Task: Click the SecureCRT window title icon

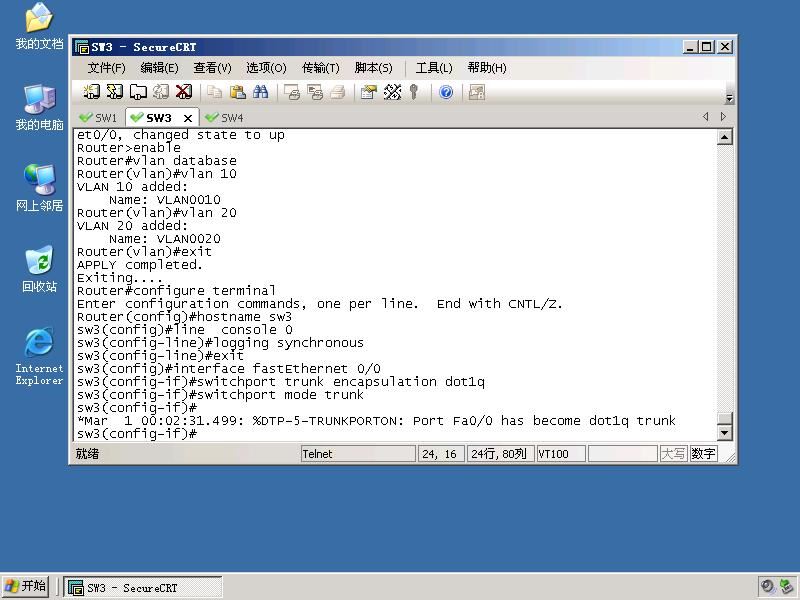Action: 82,47
